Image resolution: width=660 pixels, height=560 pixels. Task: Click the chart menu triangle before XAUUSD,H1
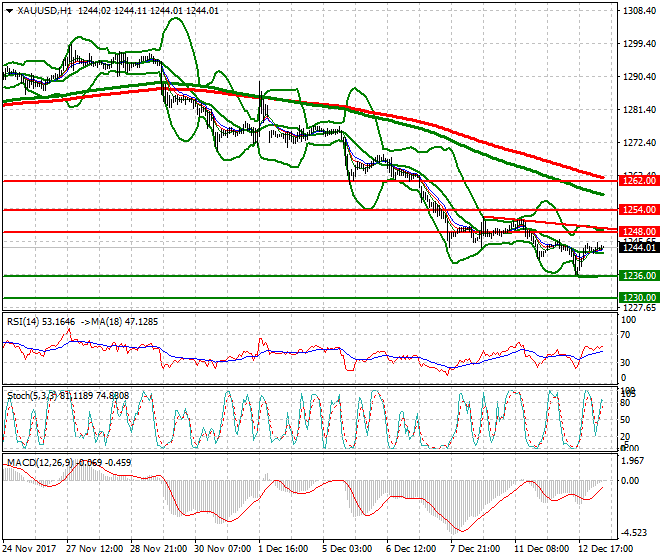pyautogui.click(x=9, y=11)
